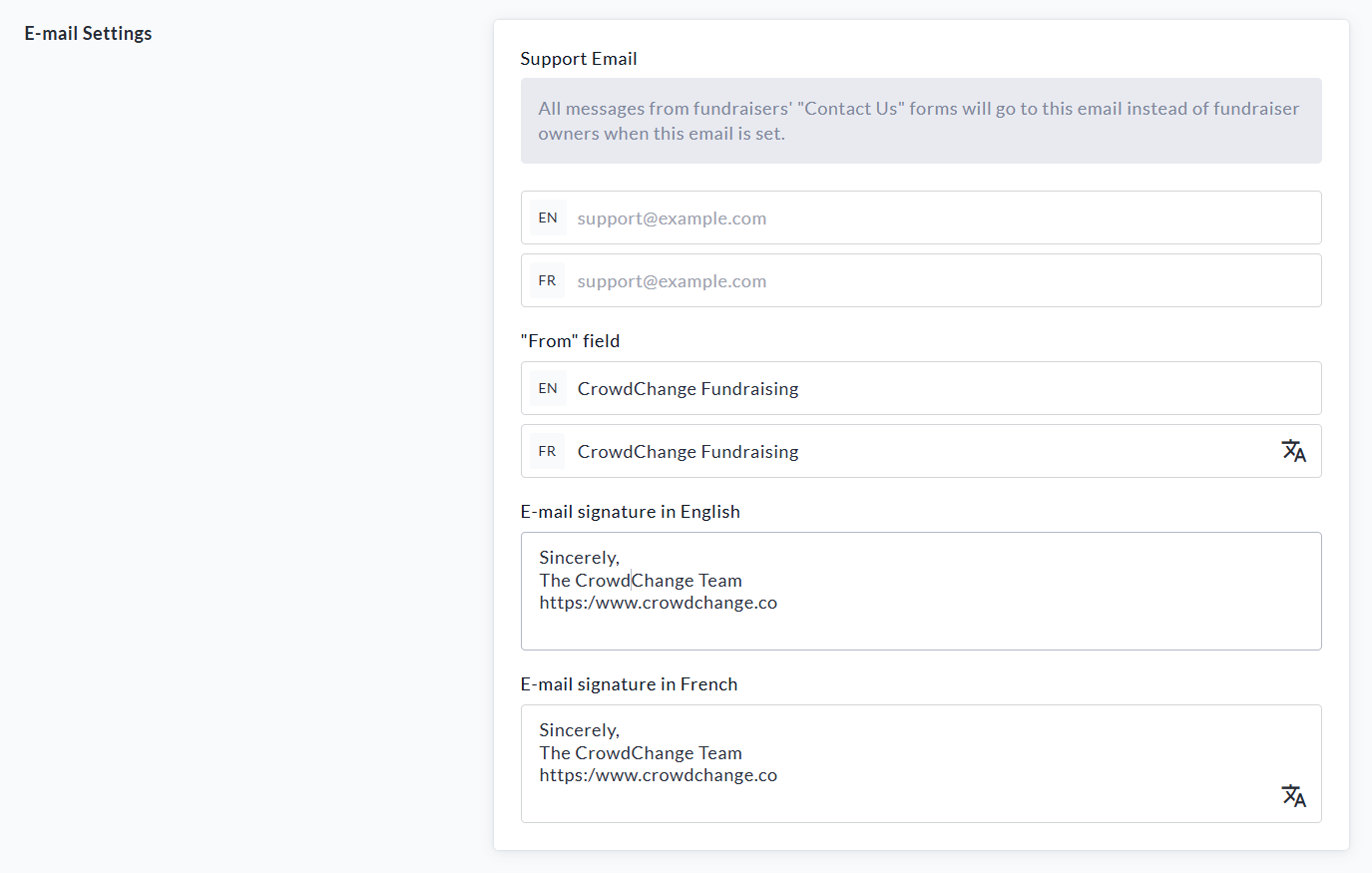
Task: Click 'E-mail signature in English' label
Action: tap(630, 512)
